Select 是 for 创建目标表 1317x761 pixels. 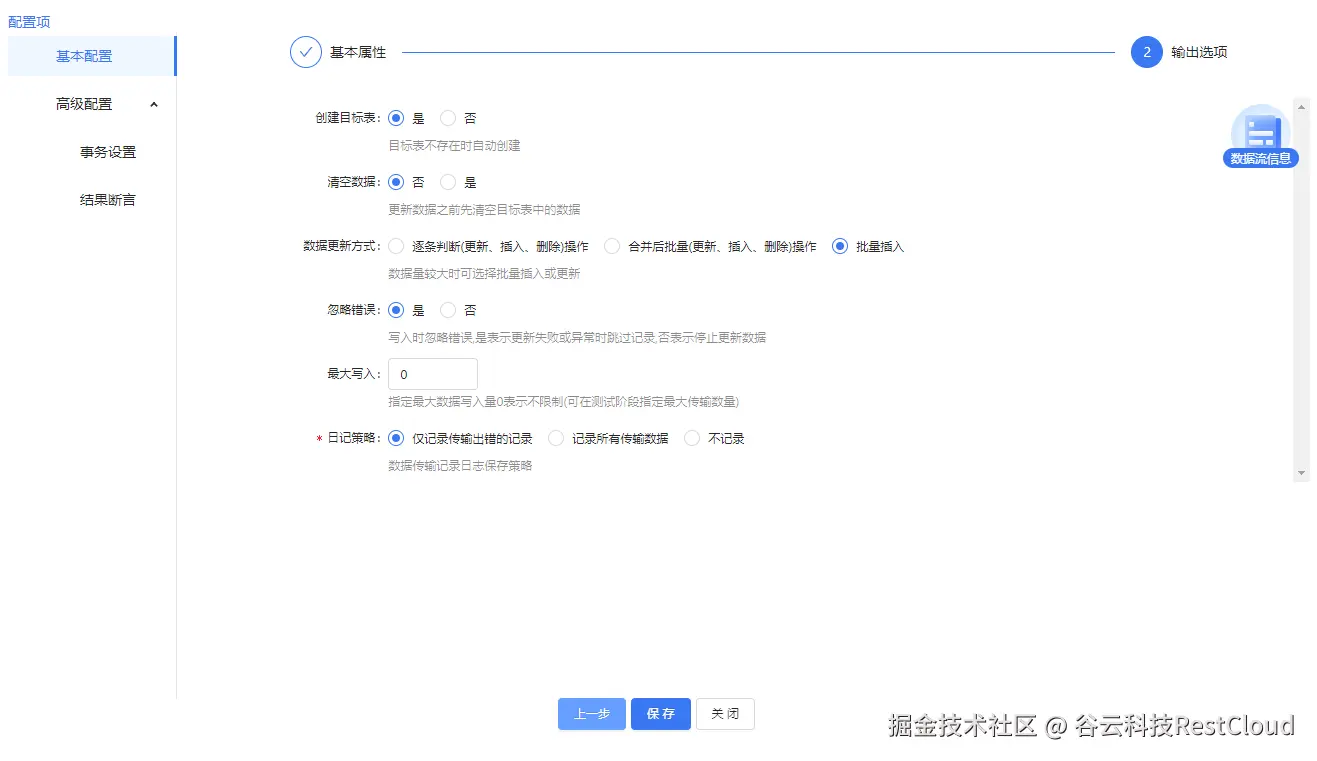tap(396, 117)
